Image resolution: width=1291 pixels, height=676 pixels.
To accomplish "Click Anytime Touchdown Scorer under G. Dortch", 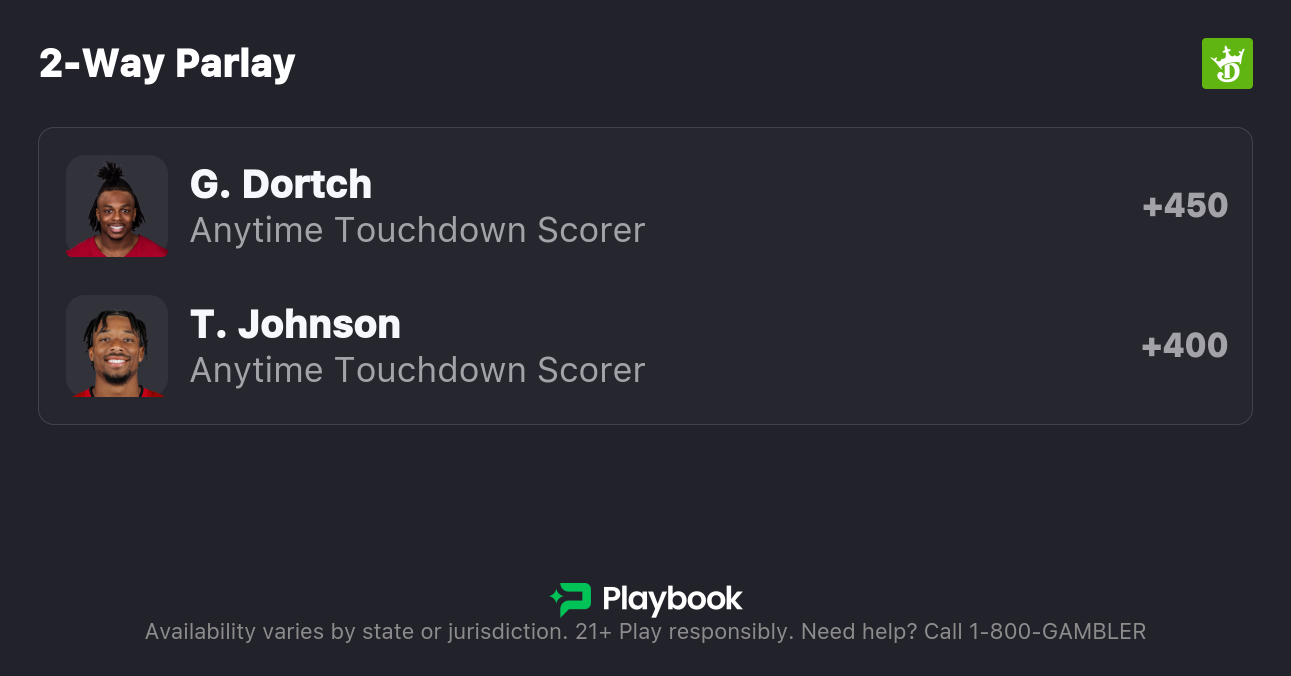I will (417, 230).
